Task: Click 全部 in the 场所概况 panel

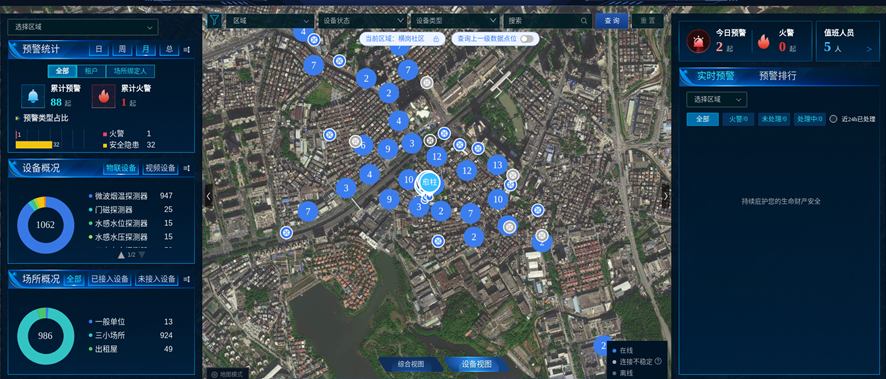Action: coord(74,280)
